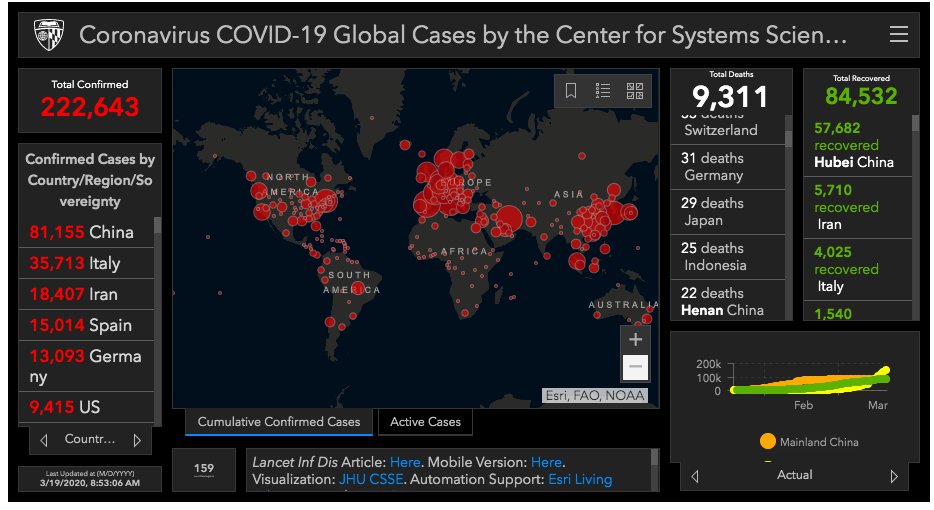Open the Lancet article Here link
Image resolution: width=934 pixels, height=510 pixels.
(405, 462)
